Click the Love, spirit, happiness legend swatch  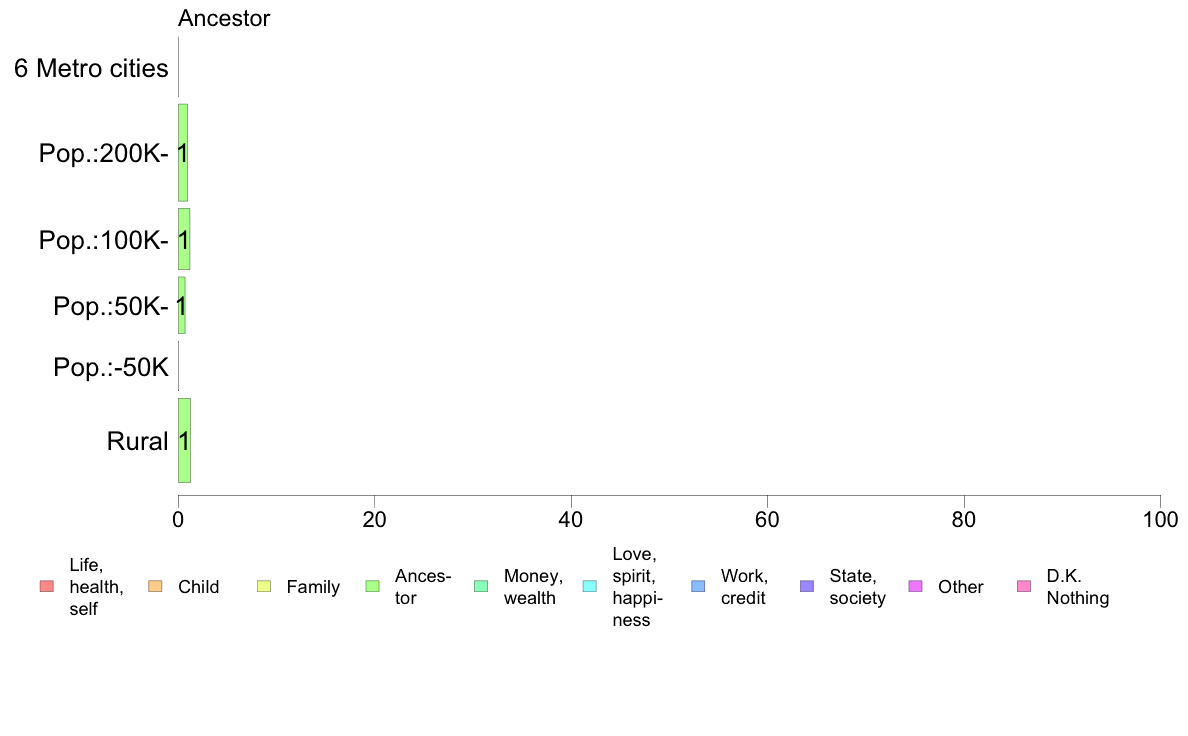pos(589,586)
